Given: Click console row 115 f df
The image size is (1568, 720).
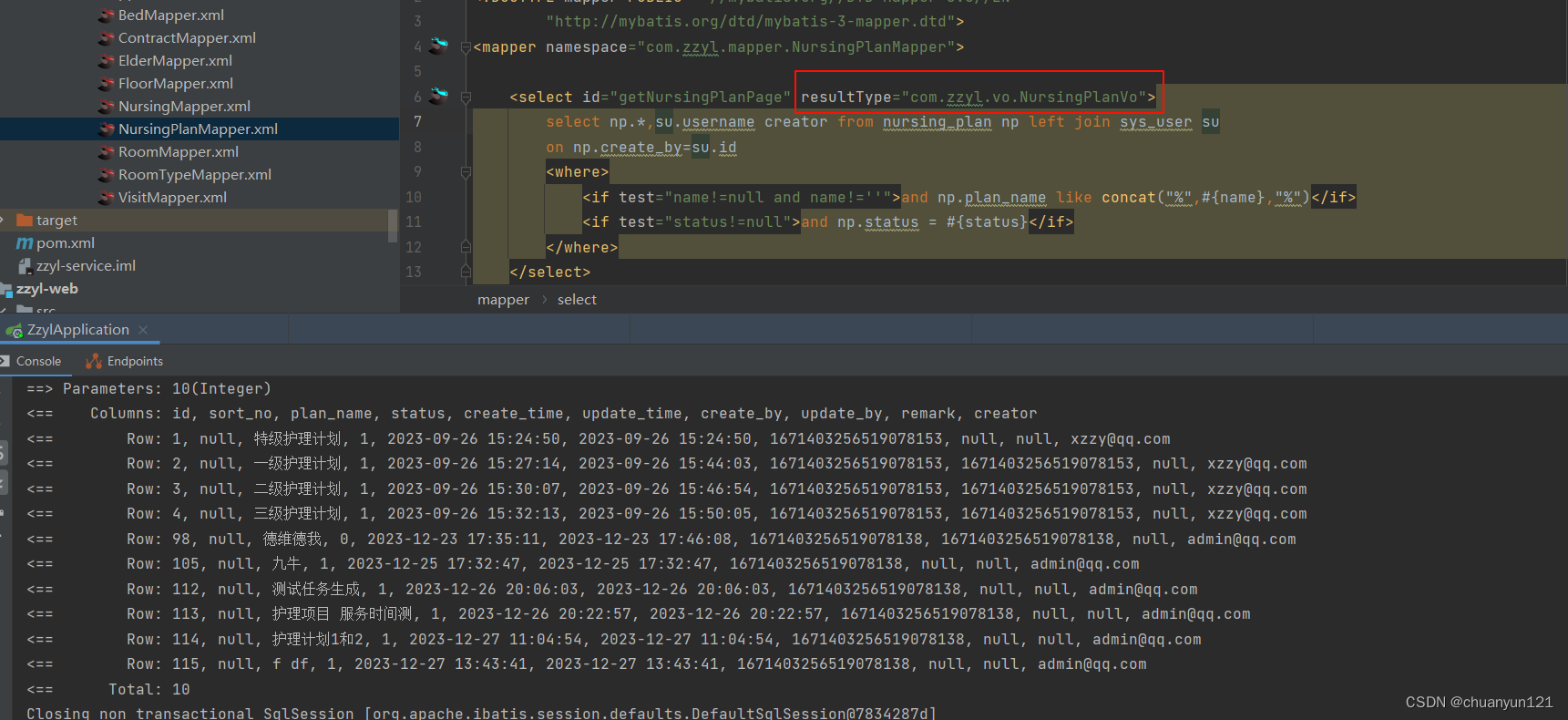Looking at the screenshot, I should (587, 664).
